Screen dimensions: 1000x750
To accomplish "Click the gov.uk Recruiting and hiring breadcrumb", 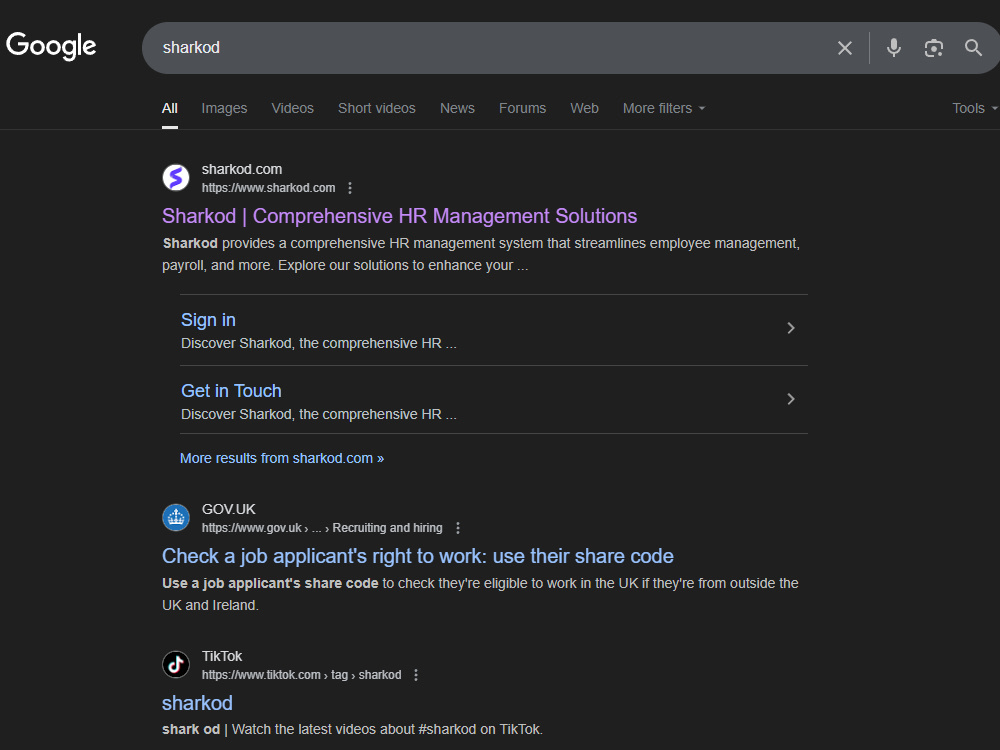I will click(x=322, y=528).
